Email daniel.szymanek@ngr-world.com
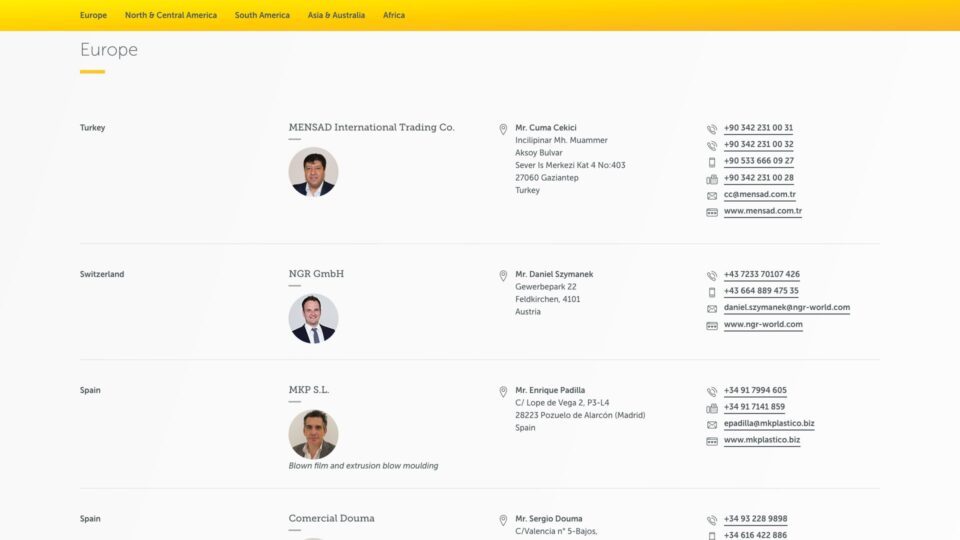The image size is (960, 540). [x=786, y=308]
